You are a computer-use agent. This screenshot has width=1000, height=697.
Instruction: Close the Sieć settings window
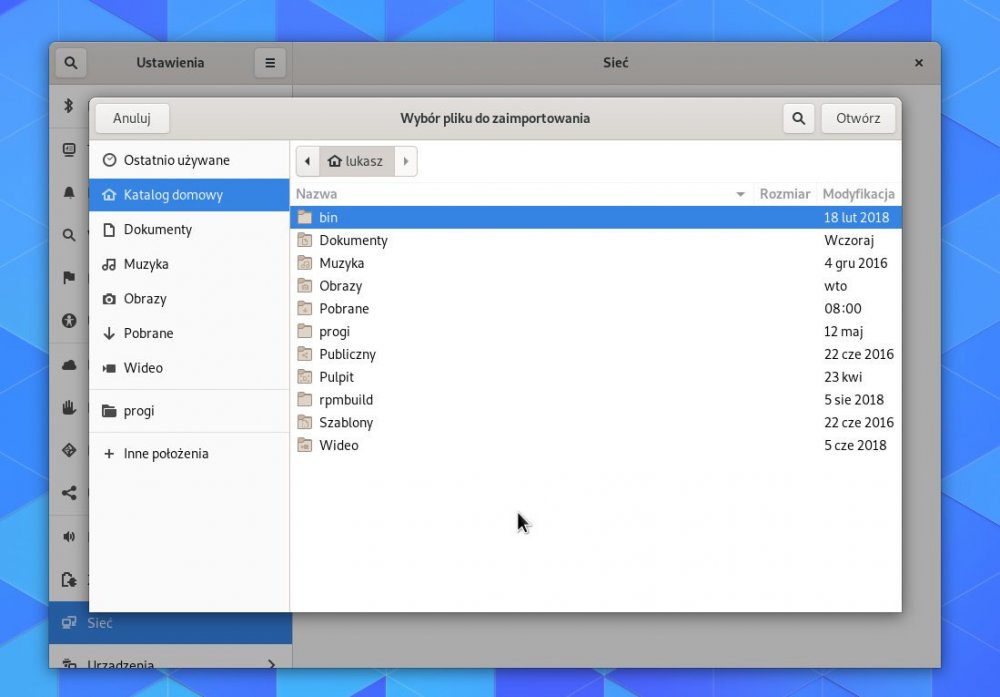918,62
